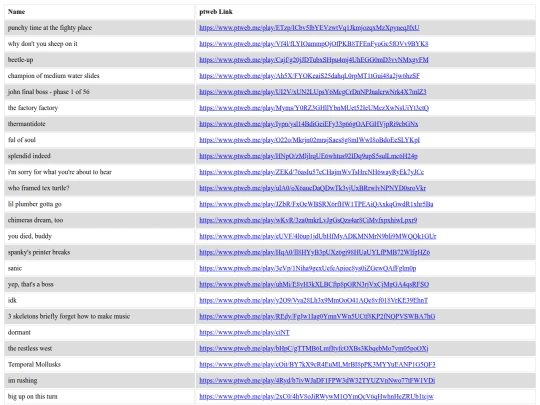Select the name cell 'splendid indeed'
540x405 pixels.
coord(100,156)
